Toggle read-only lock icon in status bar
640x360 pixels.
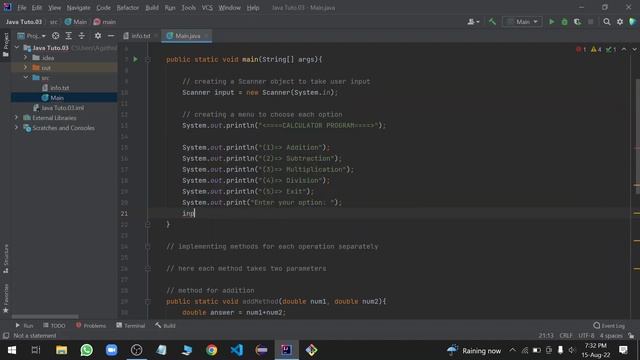[x=631, y=336]
